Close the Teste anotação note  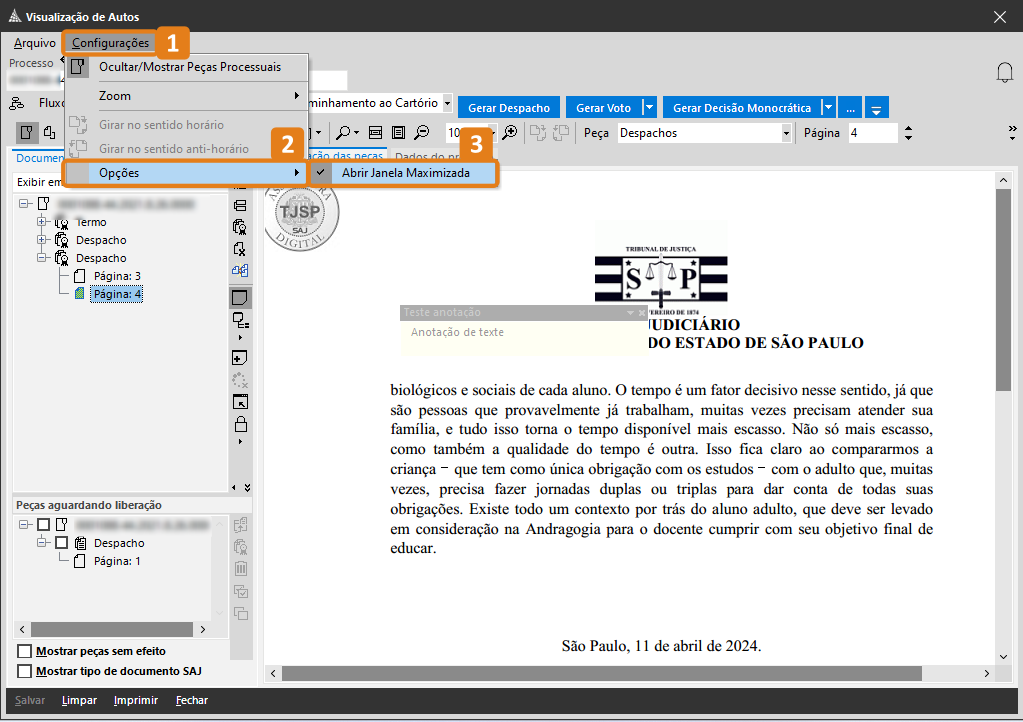click(x=641, y=312)
